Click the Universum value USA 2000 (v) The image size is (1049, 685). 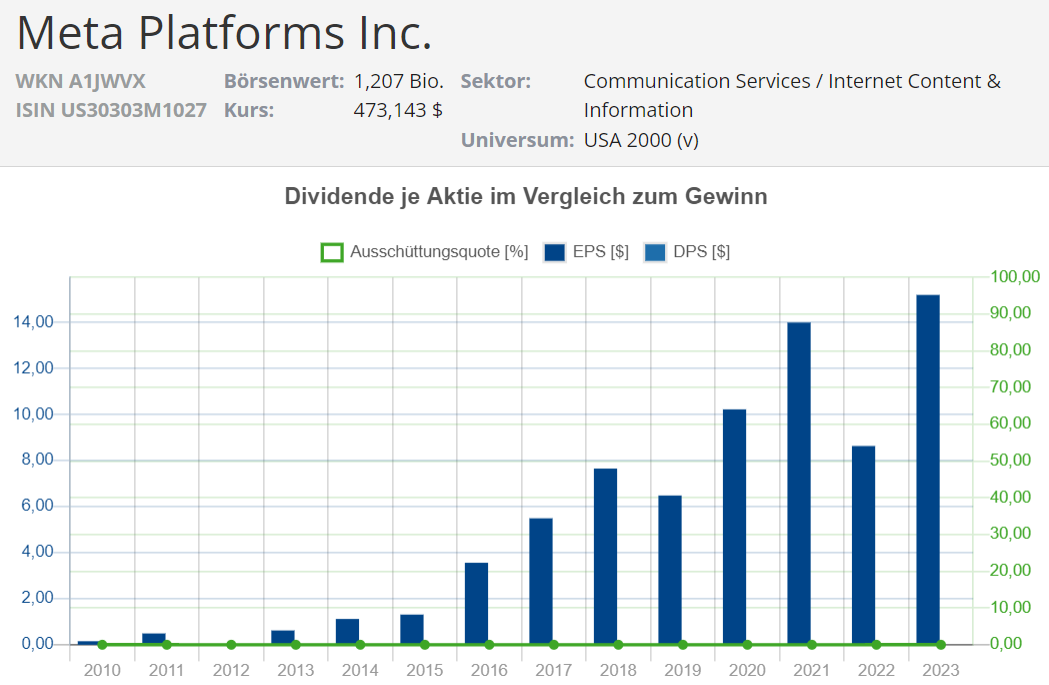pos(641,140)
